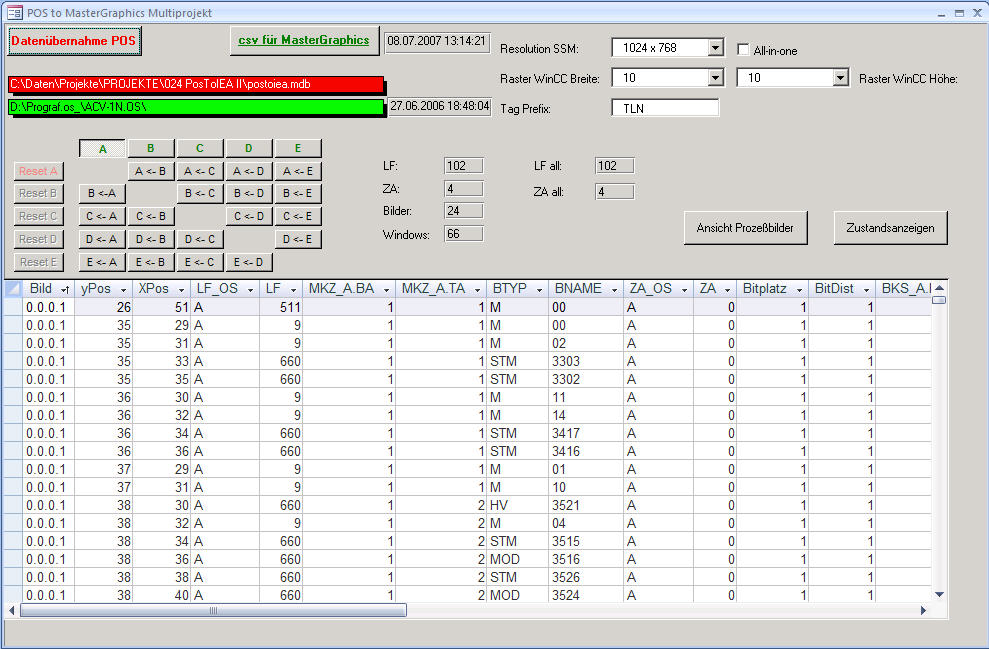
Task: Click the Access form icon in title bar
Action: click(15, 12)
